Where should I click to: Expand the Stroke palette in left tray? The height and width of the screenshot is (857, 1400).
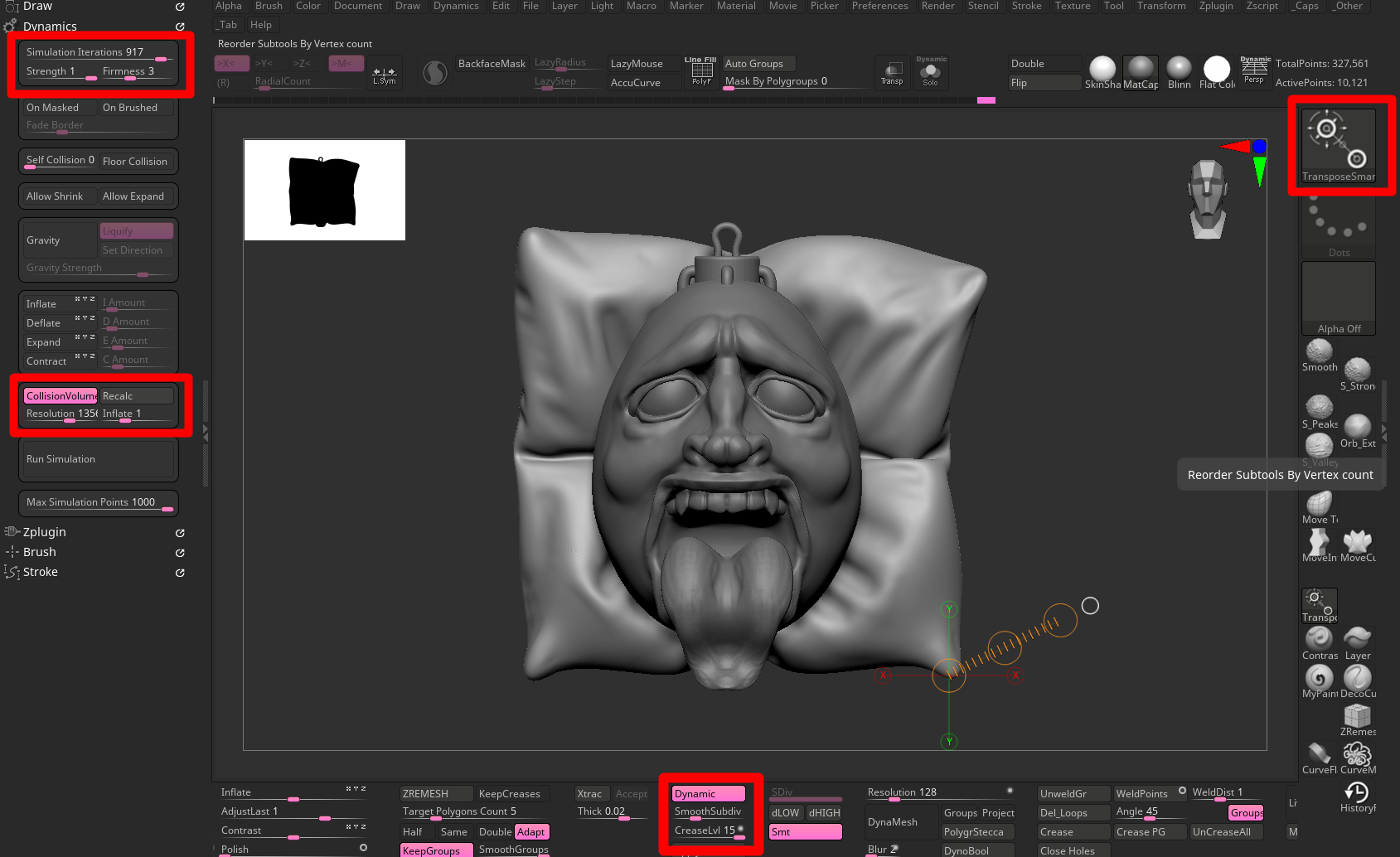(41, 572)
